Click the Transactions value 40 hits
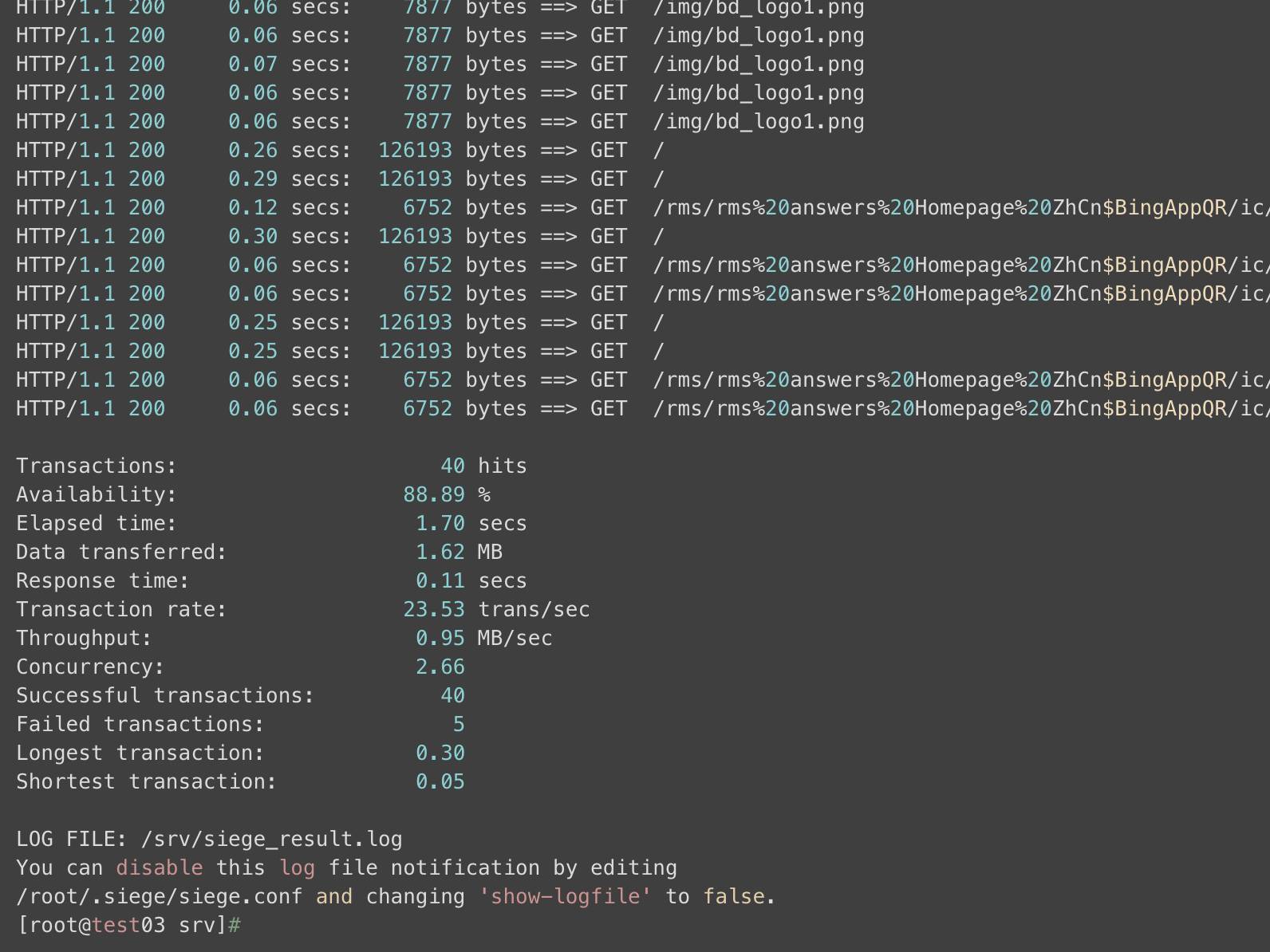The width and height of the screenshot is (1270, 952). [x=483, y=466]
